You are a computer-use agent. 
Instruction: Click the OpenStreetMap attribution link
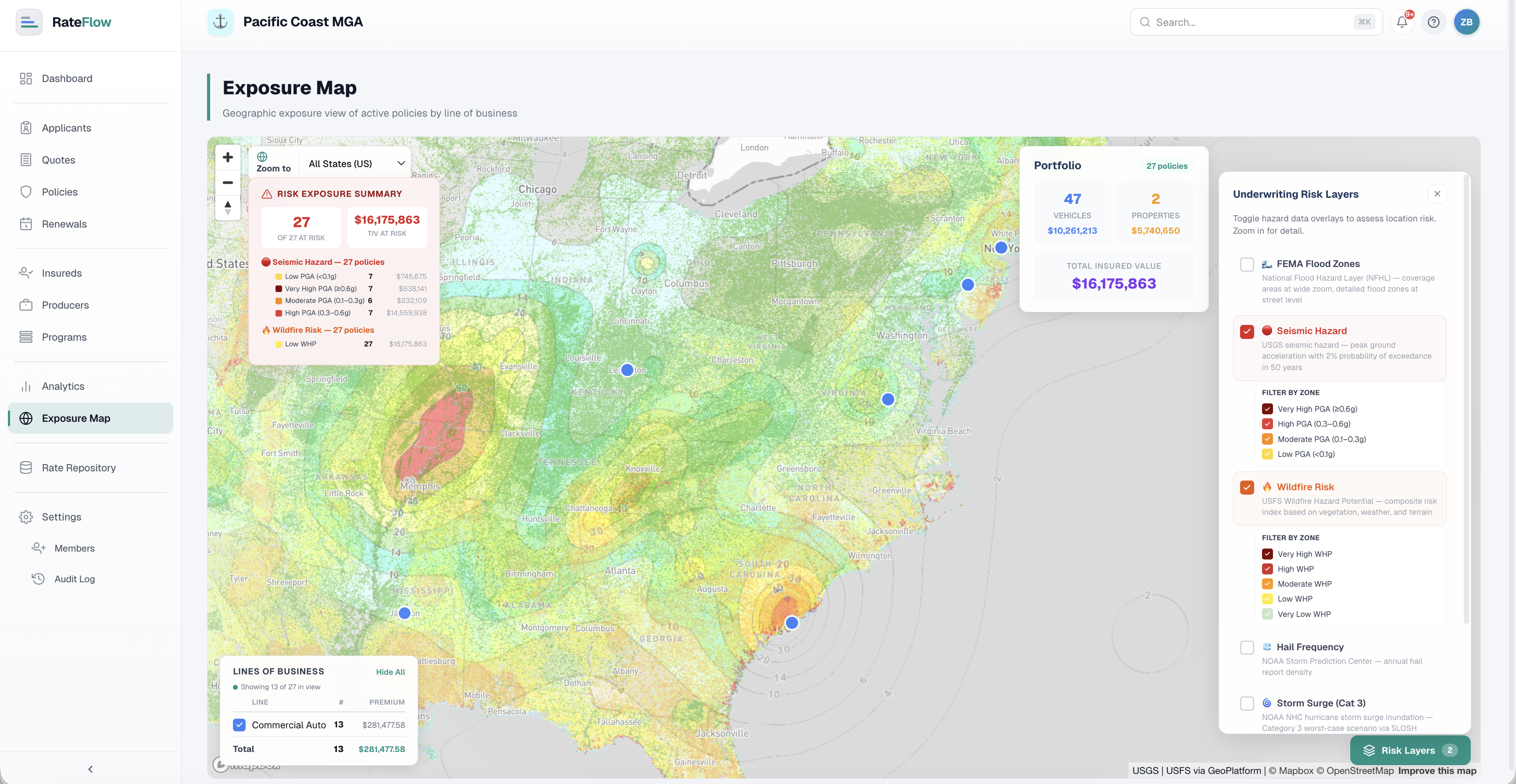pyautogui.click(x=1355, y=770)
